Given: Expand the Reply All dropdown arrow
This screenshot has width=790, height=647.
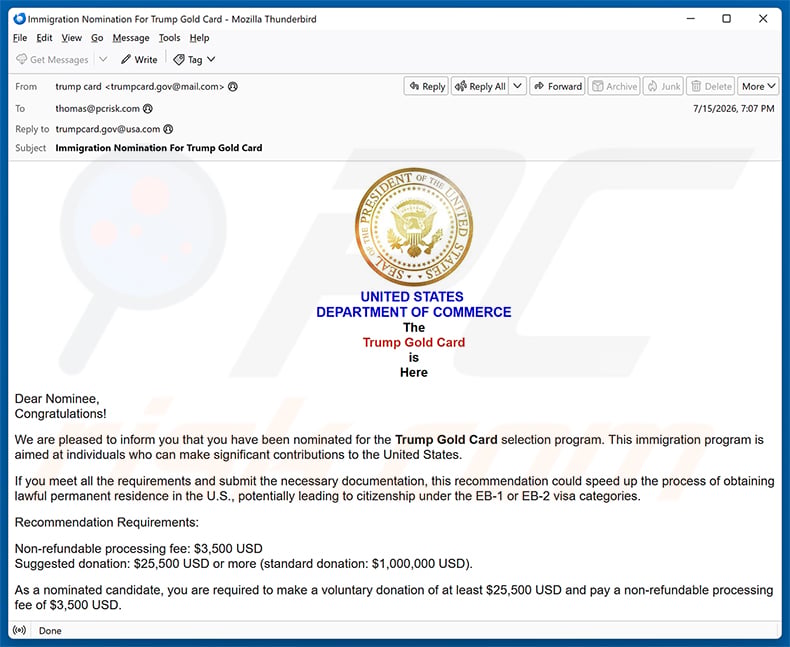Looking at the screenshot, I should tap(517, 86).
